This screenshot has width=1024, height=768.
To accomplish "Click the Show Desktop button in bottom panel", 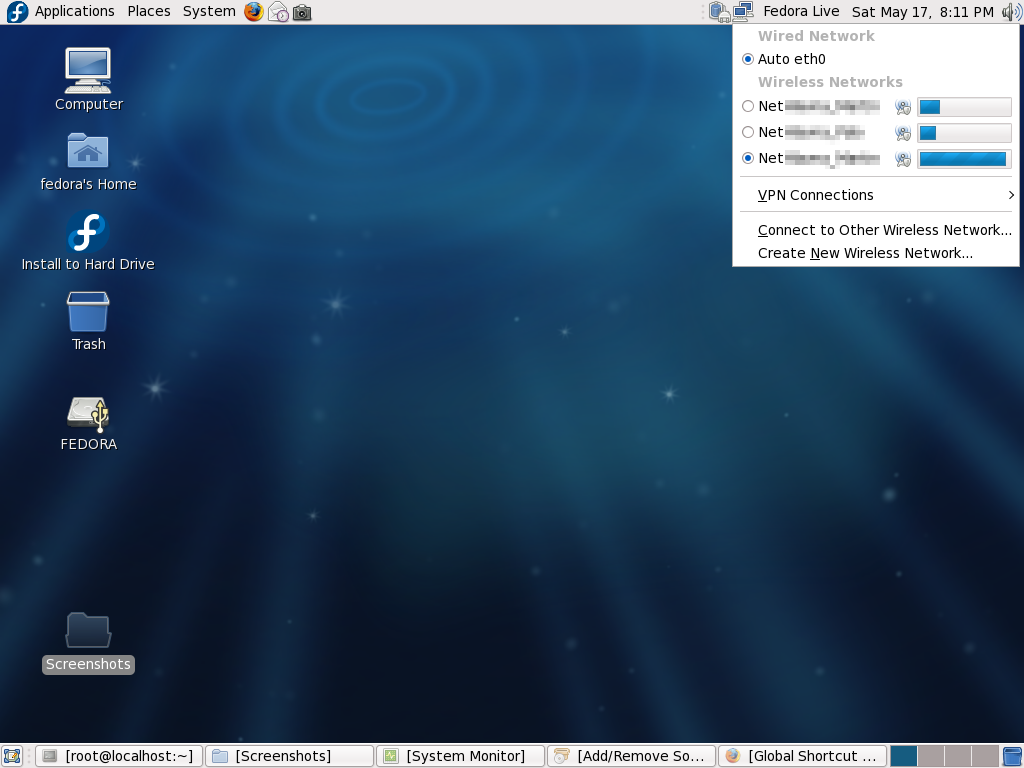I will (x=12, y=756).
